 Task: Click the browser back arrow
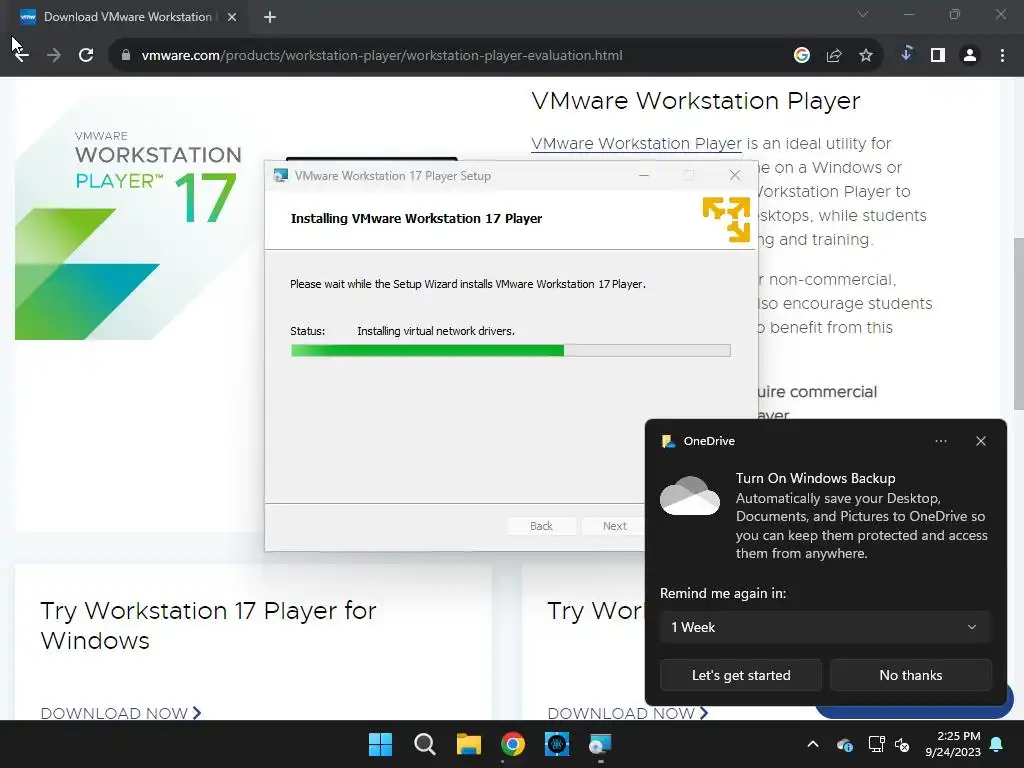[22, 56]
